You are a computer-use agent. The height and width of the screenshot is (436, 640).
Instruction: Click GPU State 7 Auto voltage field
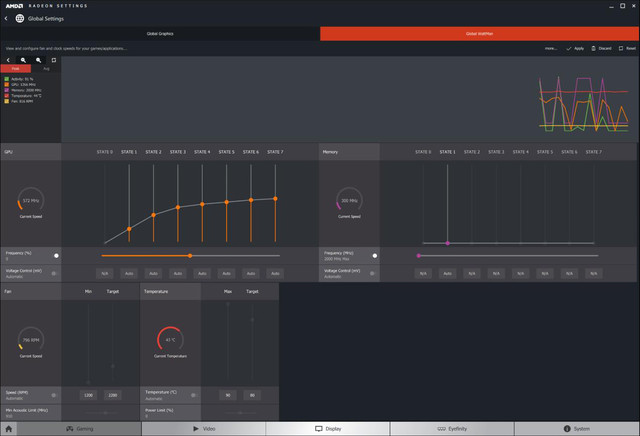[275, 273]
